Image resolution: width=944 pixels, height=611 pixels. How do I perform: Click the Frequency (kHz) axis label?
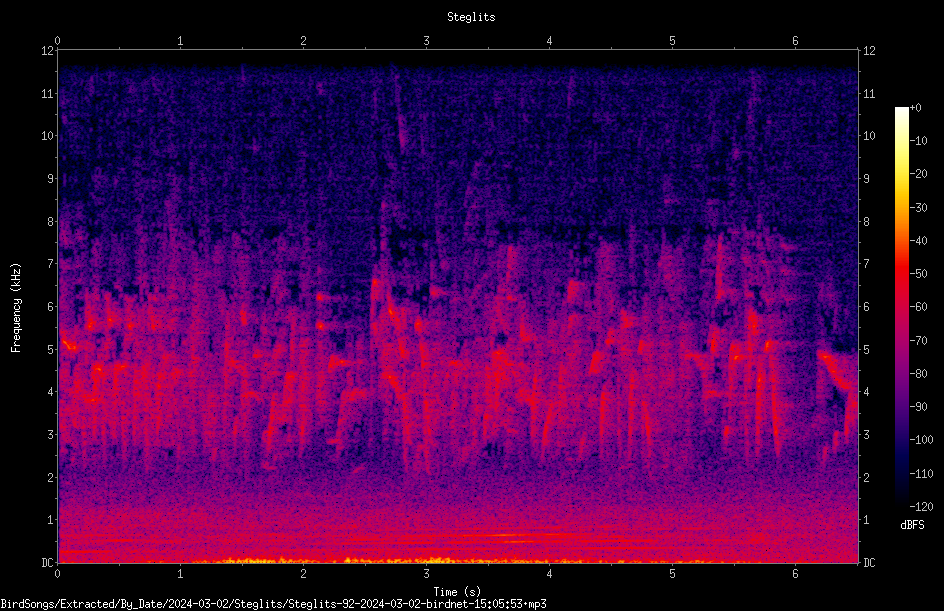(16, 308)
